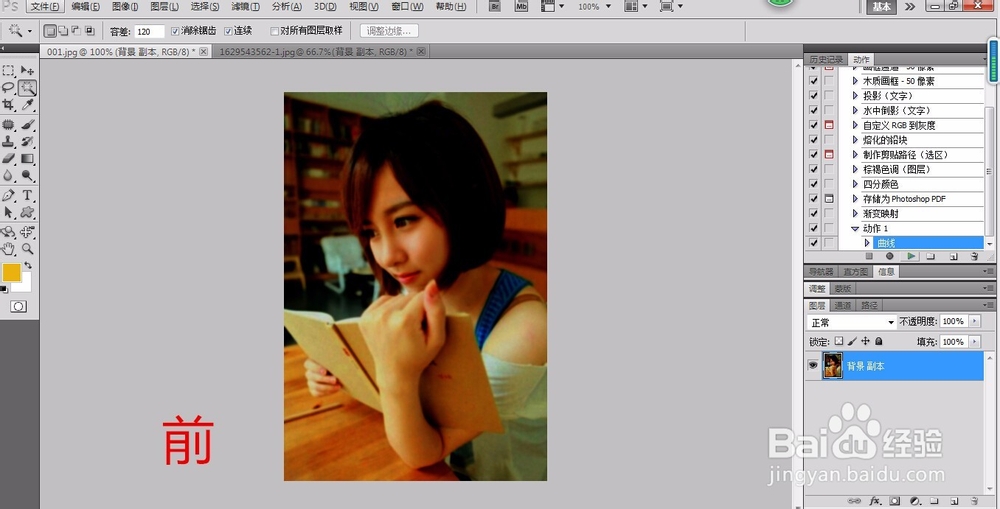Select the Crop tool
This screenshot has width=1000, height=509.
coord(8,105)
